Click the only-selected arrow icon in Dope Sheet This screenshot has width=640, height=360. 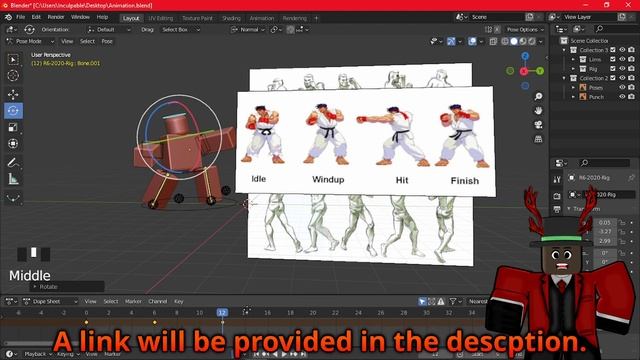coord(422,302)
